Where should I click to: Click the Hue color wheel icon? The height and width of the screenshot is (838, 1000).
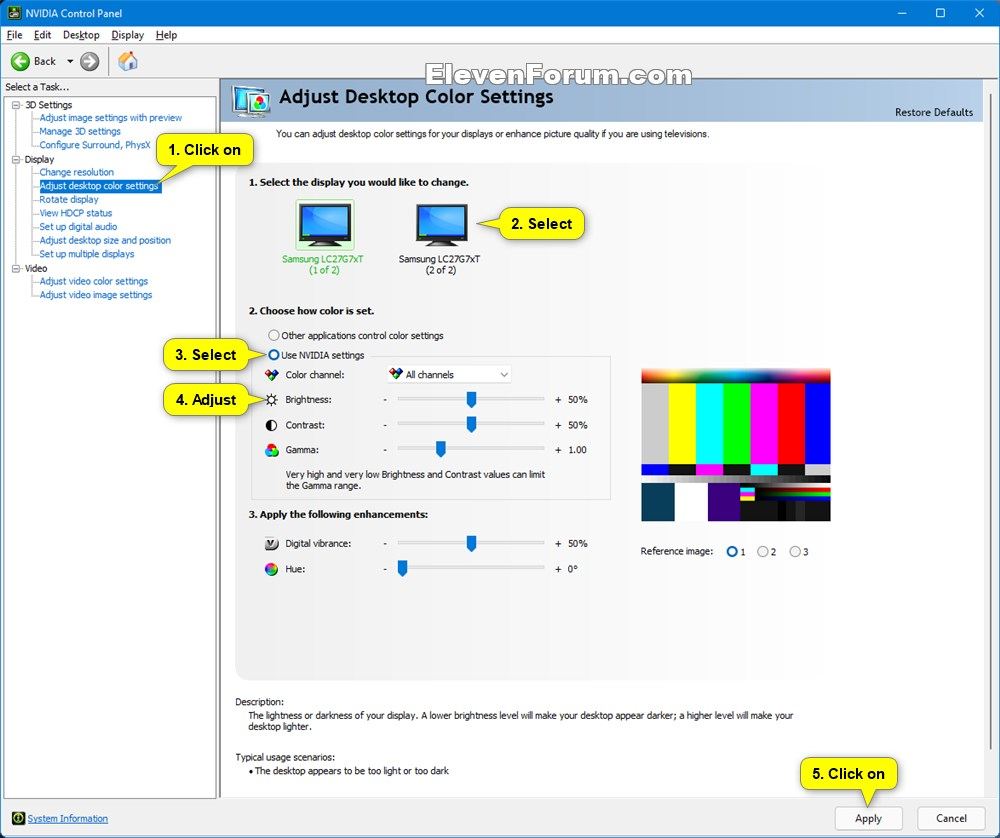[x=270, y=569]
